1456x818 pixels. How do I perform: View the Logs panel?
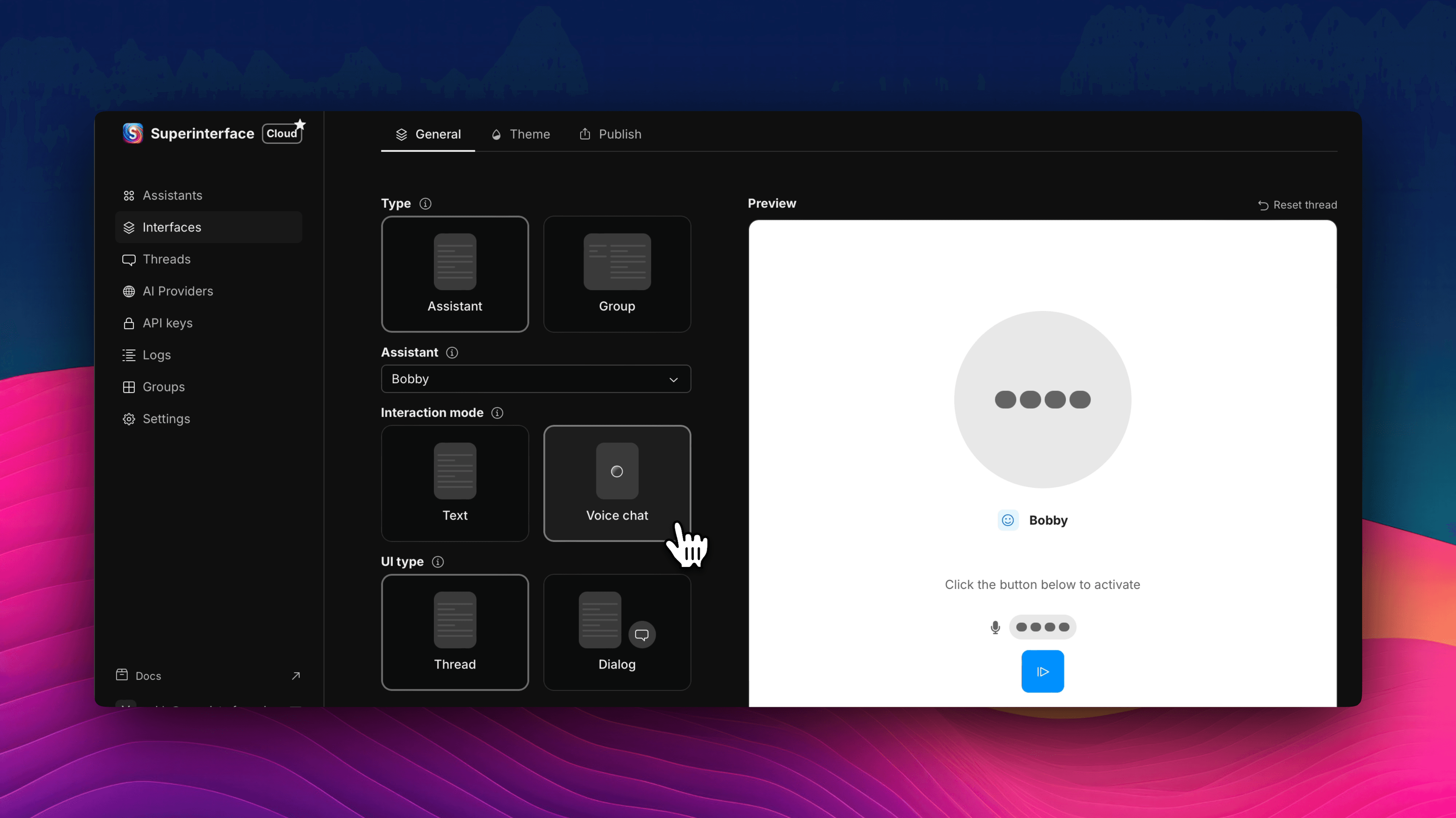(157, 355)
